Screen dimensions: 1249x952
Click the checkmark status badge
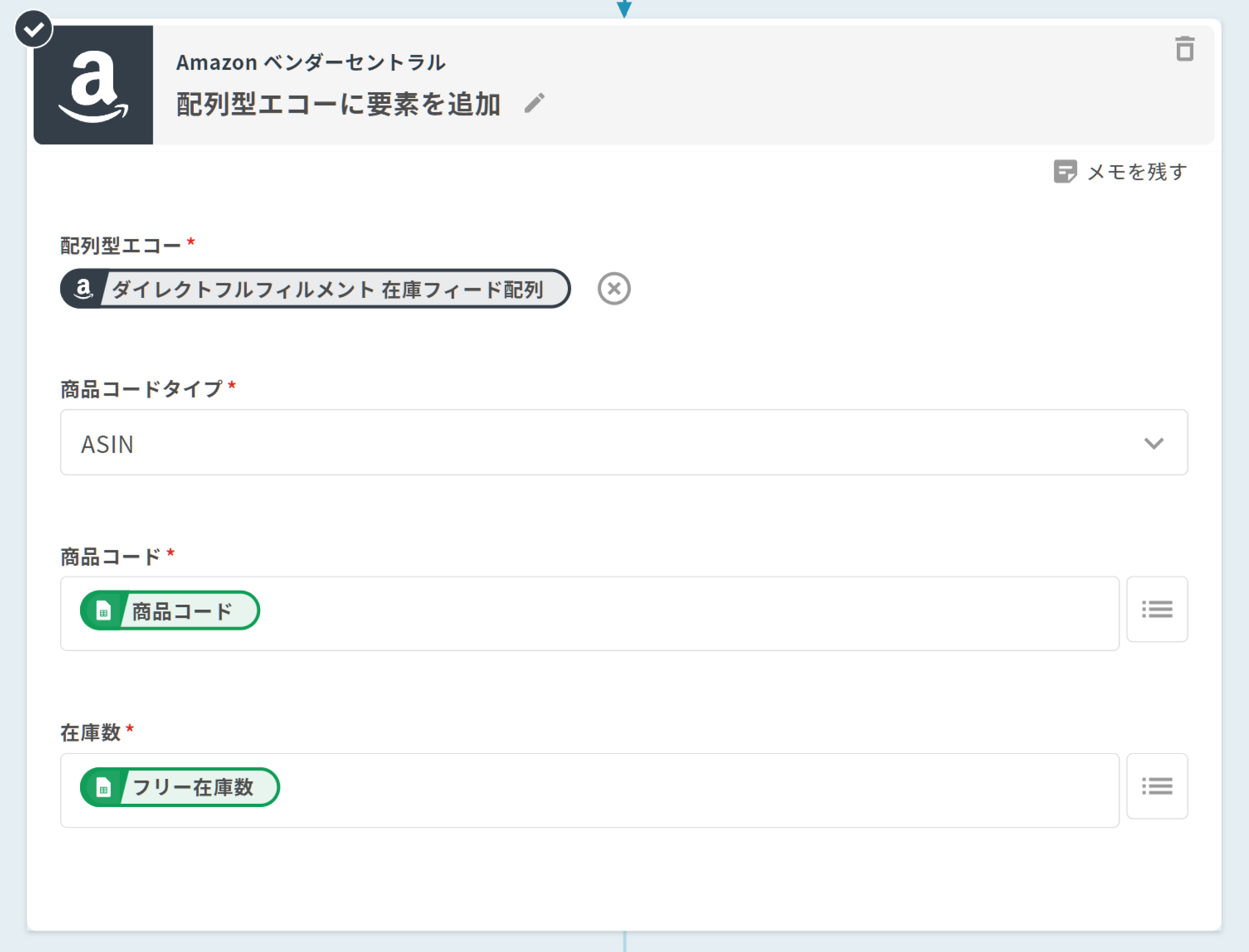[34, 28]
